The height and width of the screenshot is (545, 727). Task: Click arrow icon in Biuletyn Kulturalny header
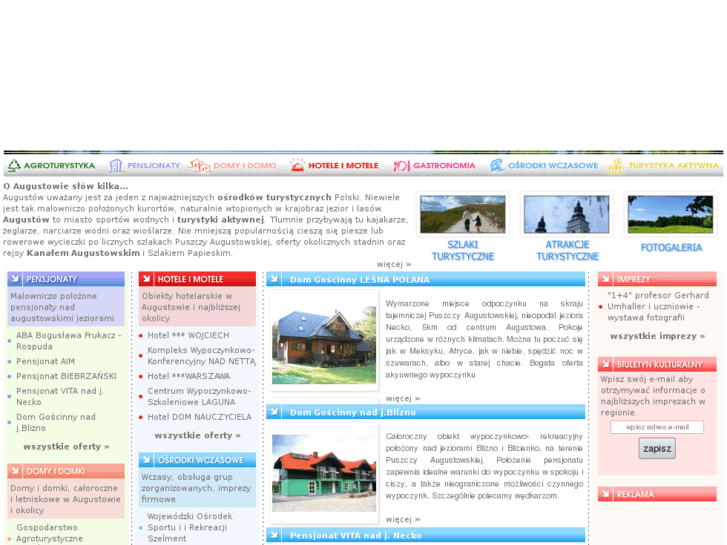(606, 364)
